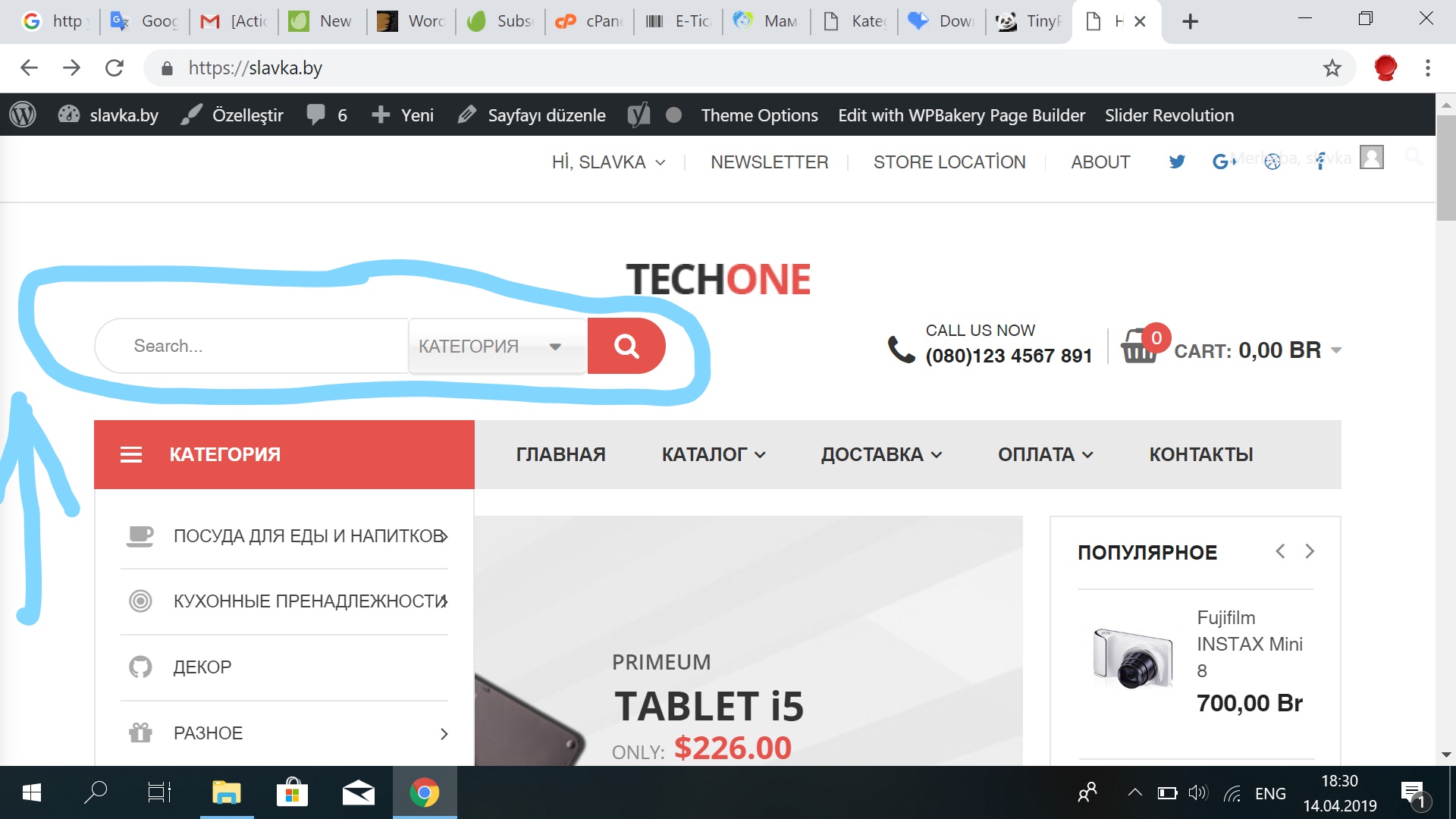This screenshot has height=819, width=1456.
Task: Open Theme Options in admin bar
Action: 759,115
